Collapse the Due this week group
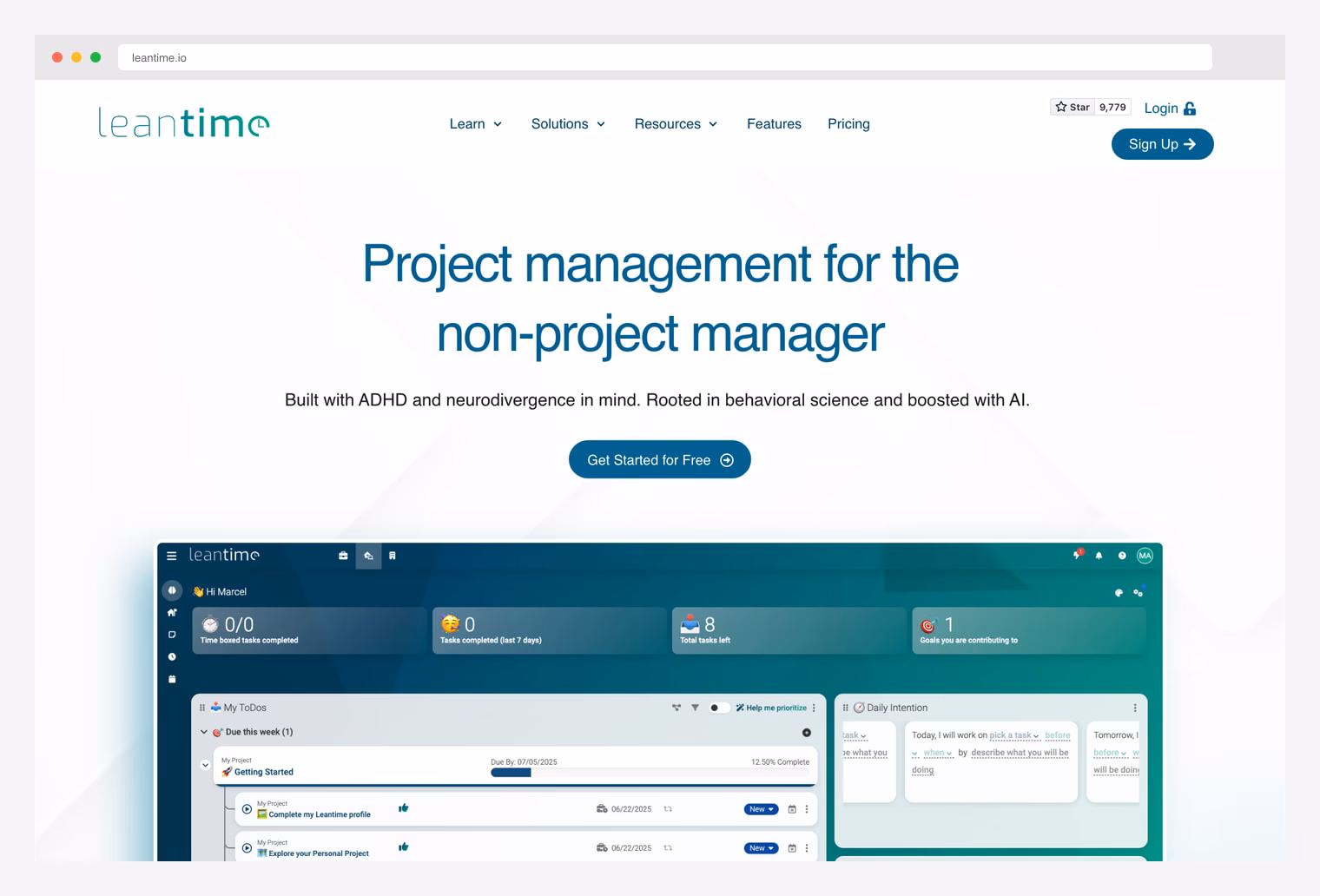Screen dimensions: 1320x896 204,732
